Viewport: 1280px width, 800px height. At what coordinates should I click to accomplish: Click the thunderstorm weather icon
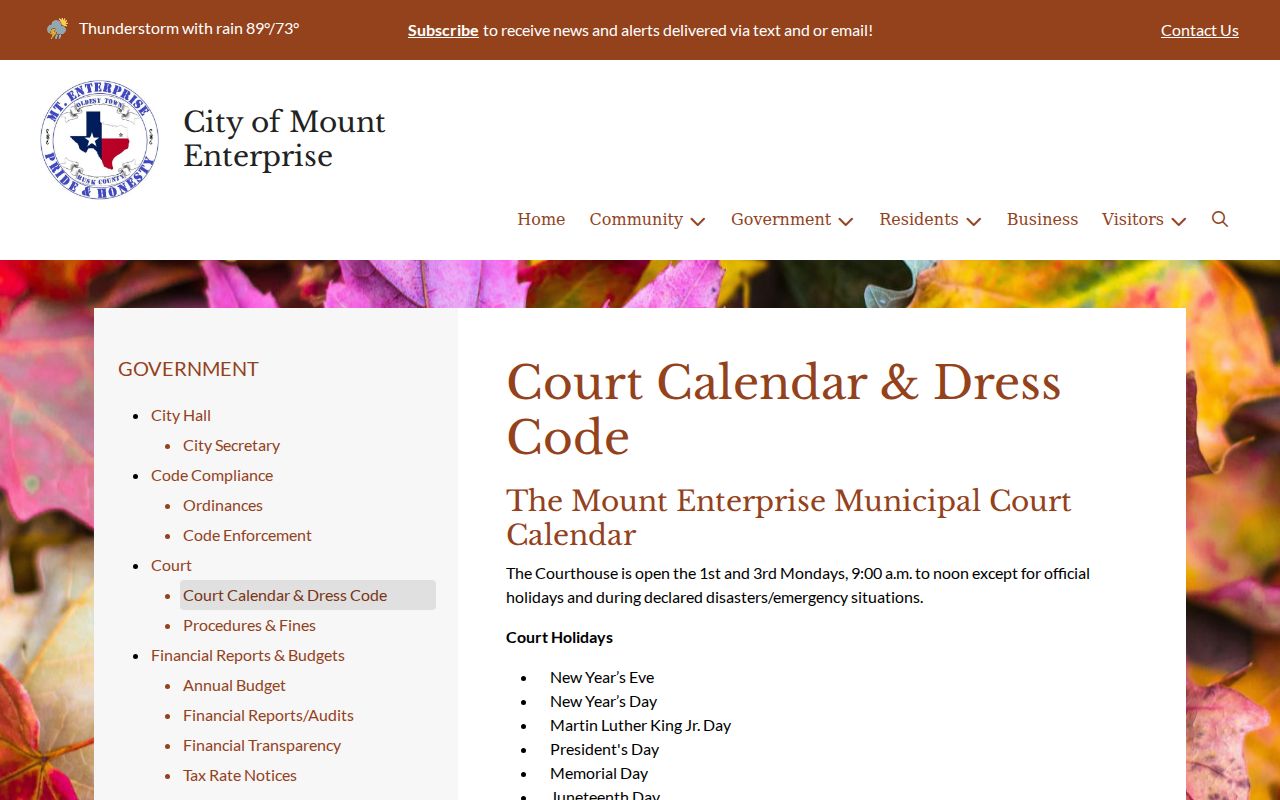[x=57, y=28]
